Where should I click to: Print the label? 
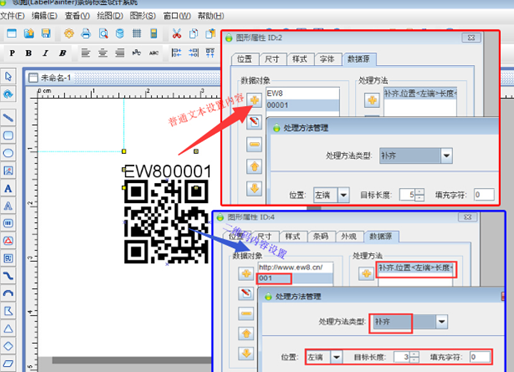[x=86, y=33]
